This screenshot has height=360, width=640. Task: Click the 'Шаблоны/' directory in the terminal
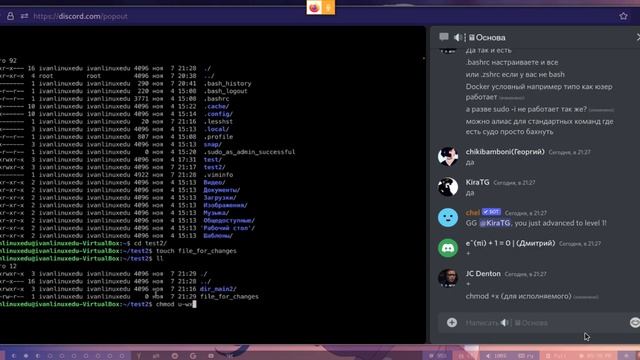click(218, 236)
